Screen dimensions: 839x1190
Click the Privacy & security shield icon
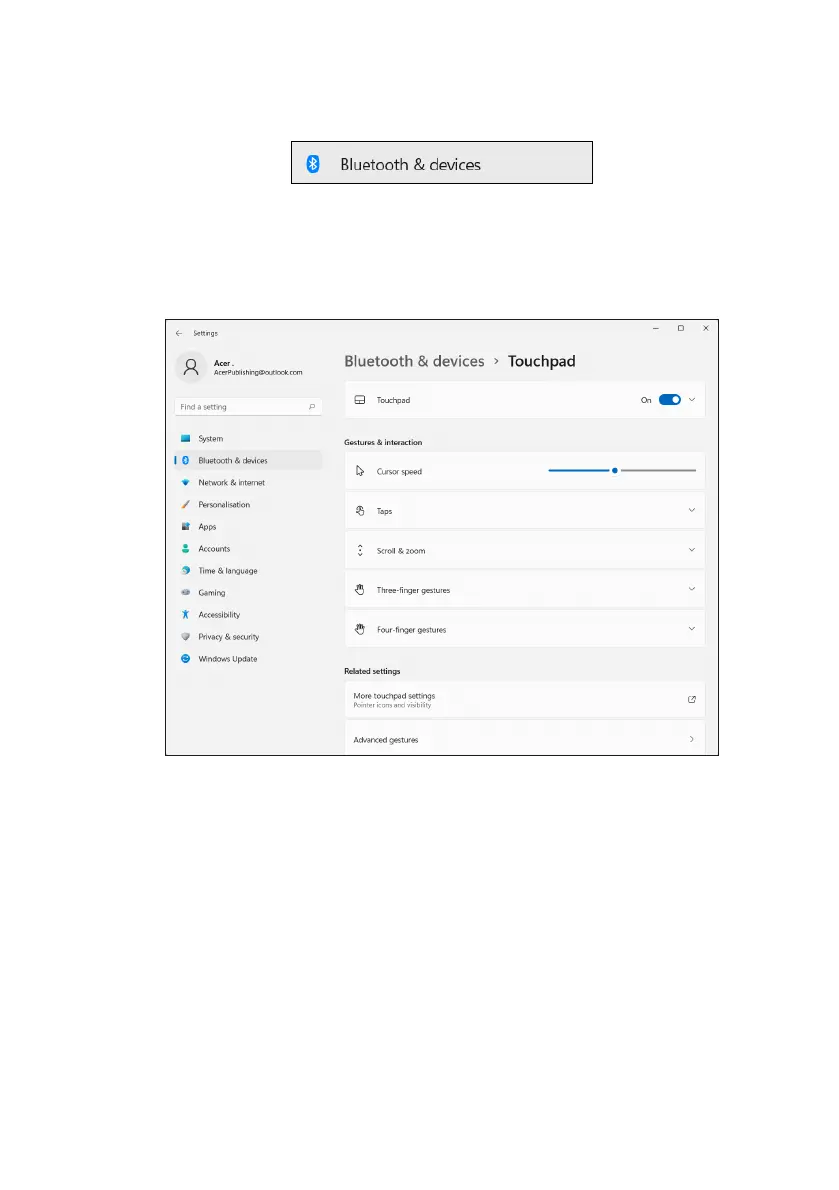point(186,637)
